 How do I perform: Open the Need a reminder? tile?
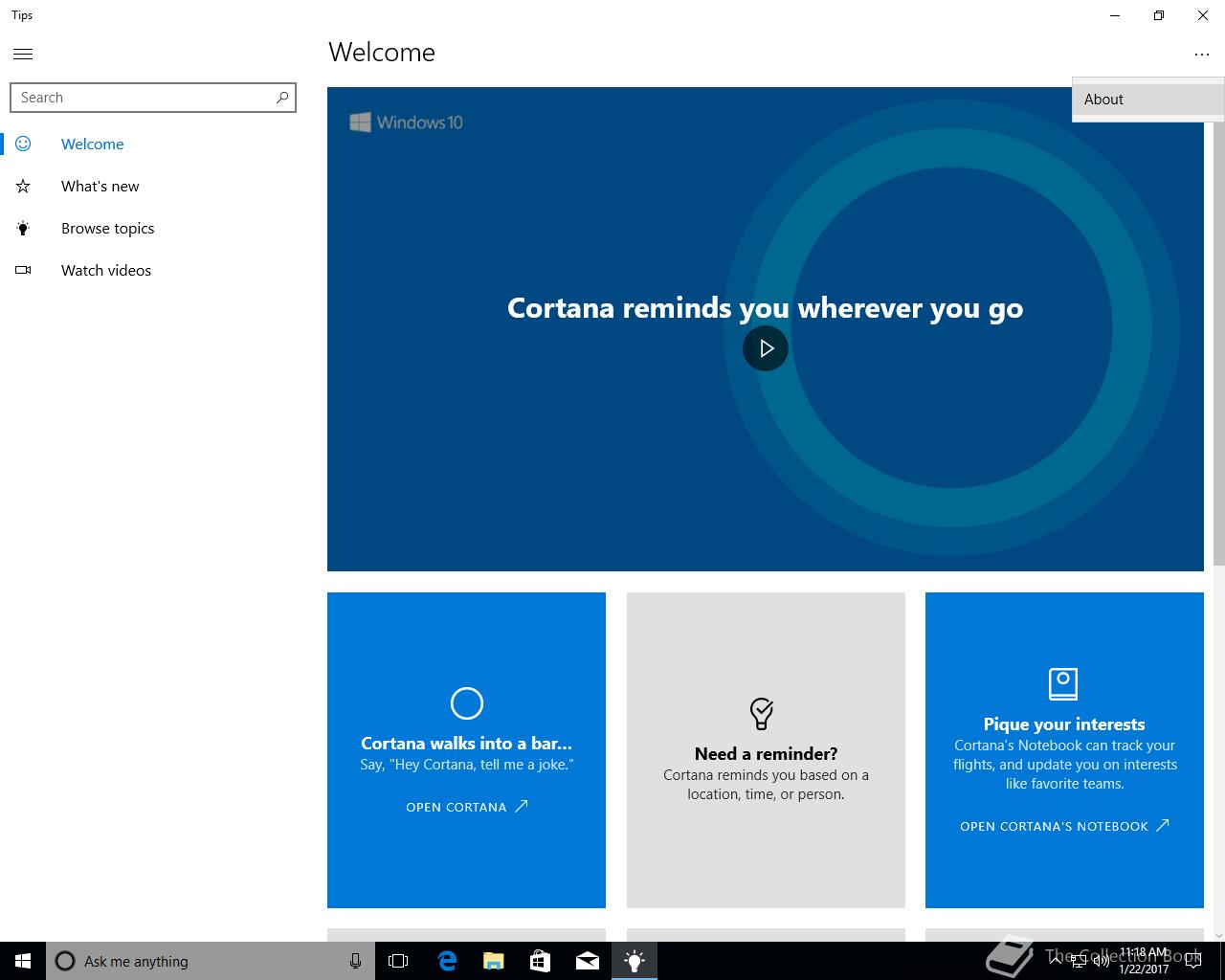pos(766,750)
